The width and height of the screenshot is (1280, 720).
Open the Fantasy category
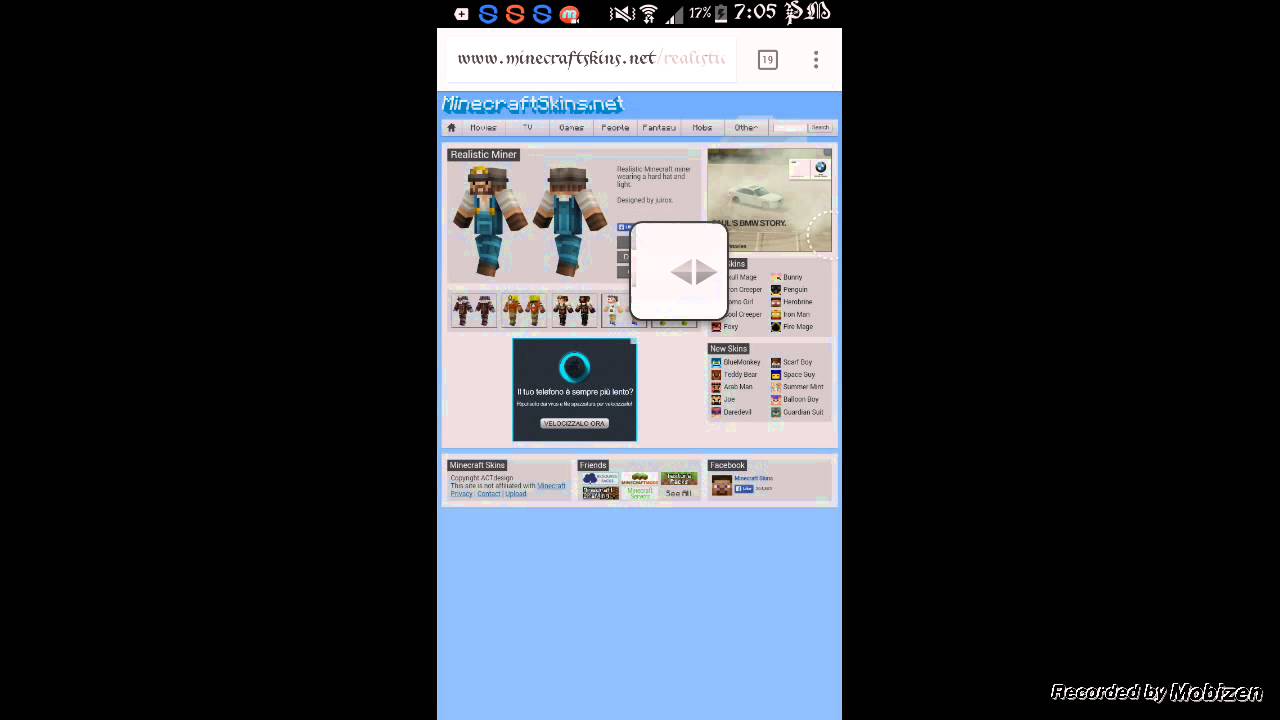pos(659,128)
